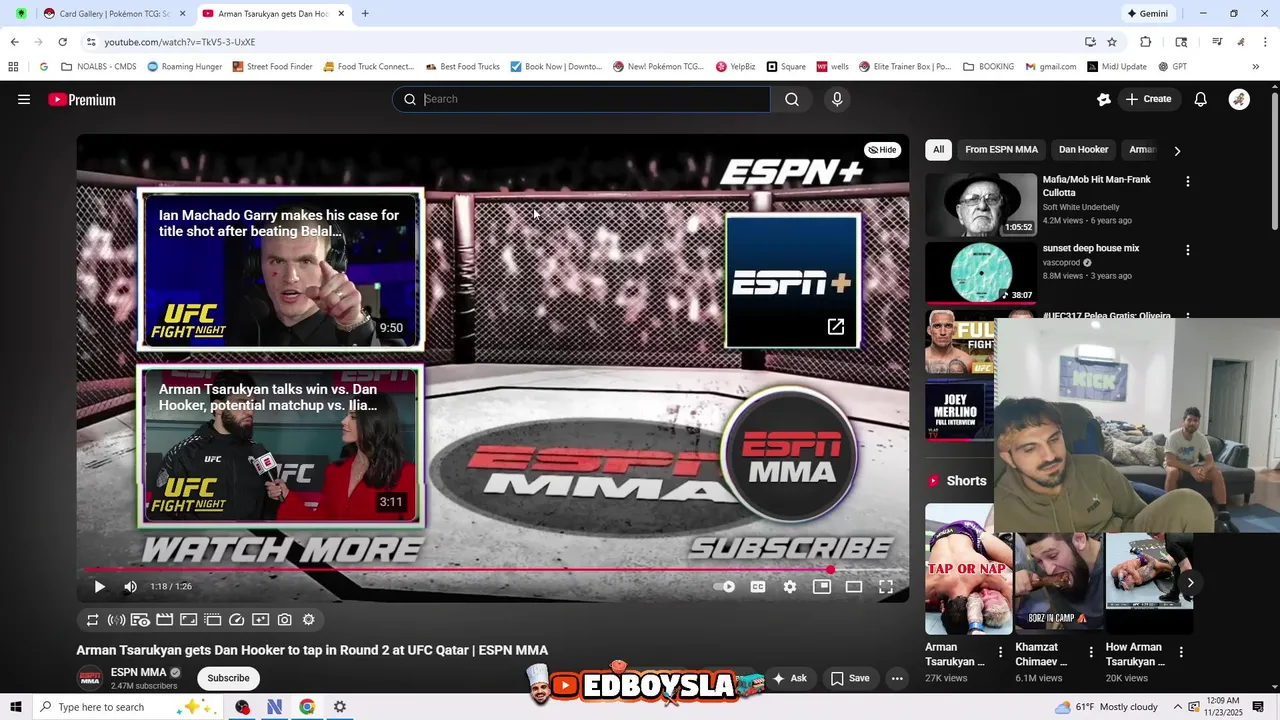Start voice search with microphone icon
This screenshot has height=720, width=1280.
tap(837, 99)
